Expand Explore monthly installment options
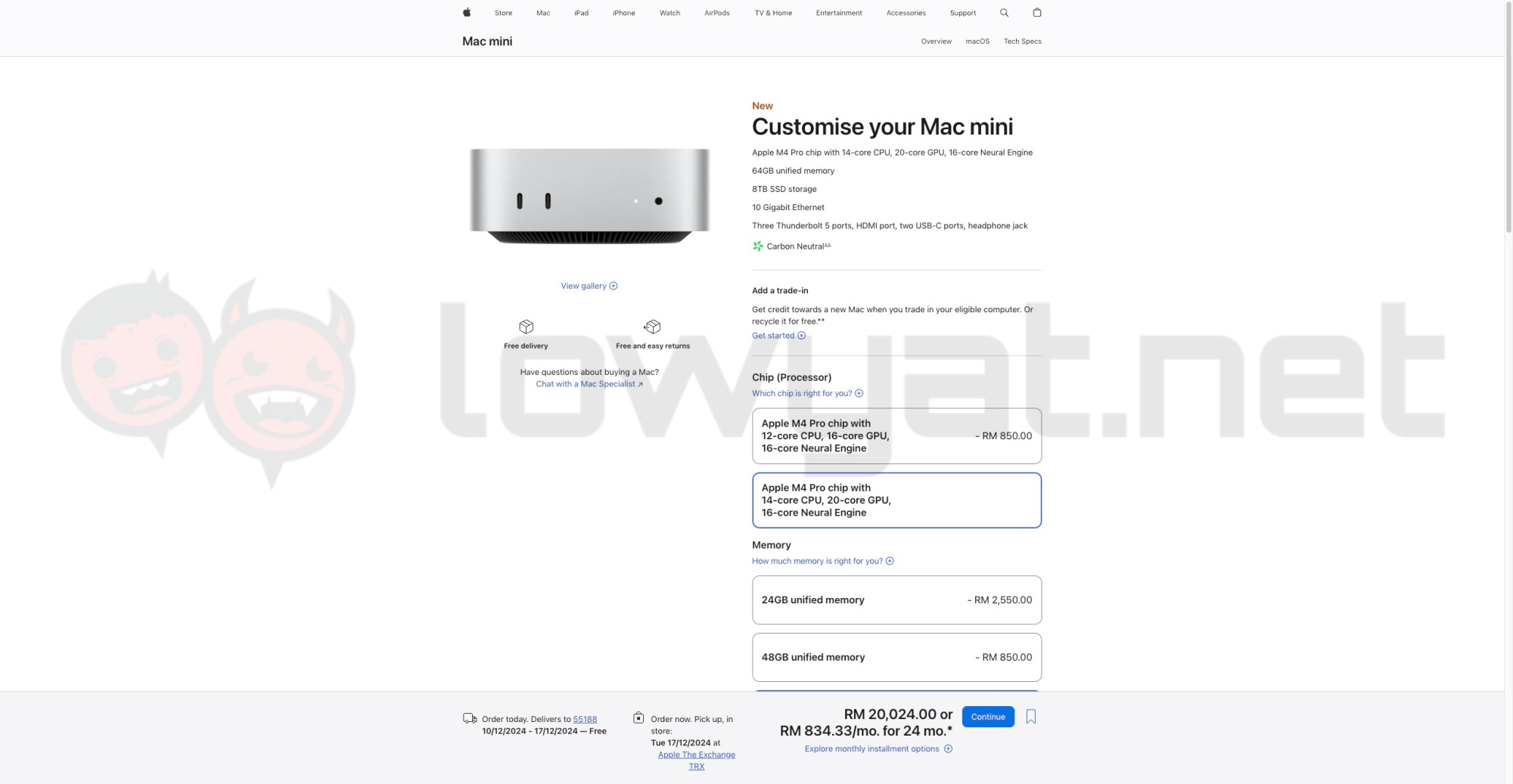This screenshot has height=784, width=1513. point(878,748)
